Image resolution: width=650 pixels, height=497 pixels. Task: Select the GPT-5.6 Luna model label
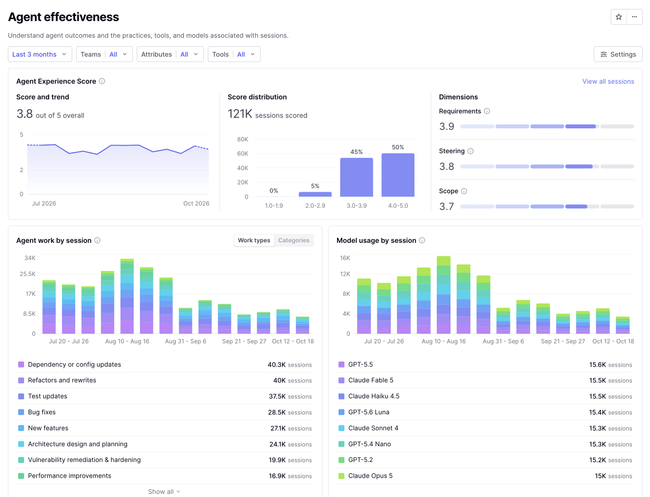(369, 412)
